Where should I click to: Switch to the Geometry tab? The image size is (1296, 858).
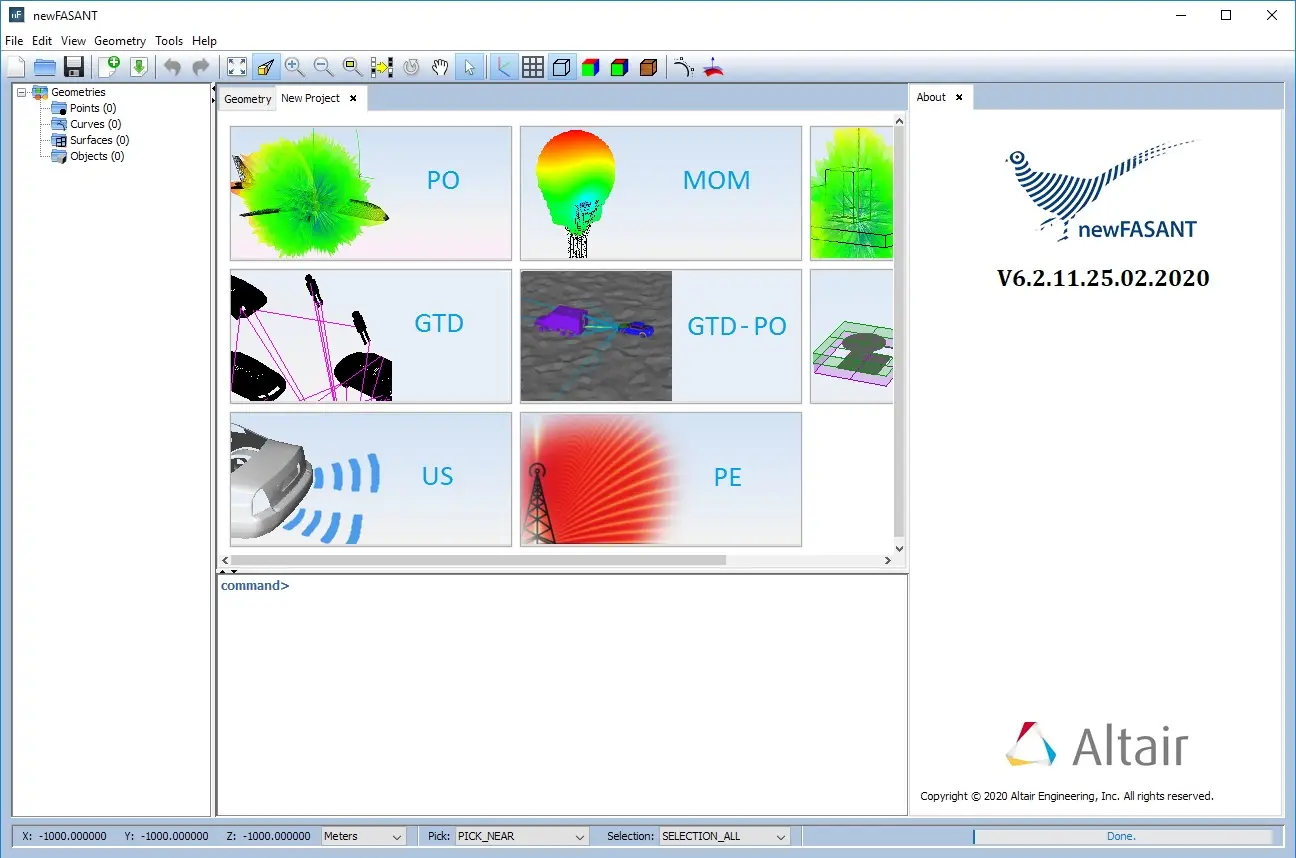[x=247, y=99]
